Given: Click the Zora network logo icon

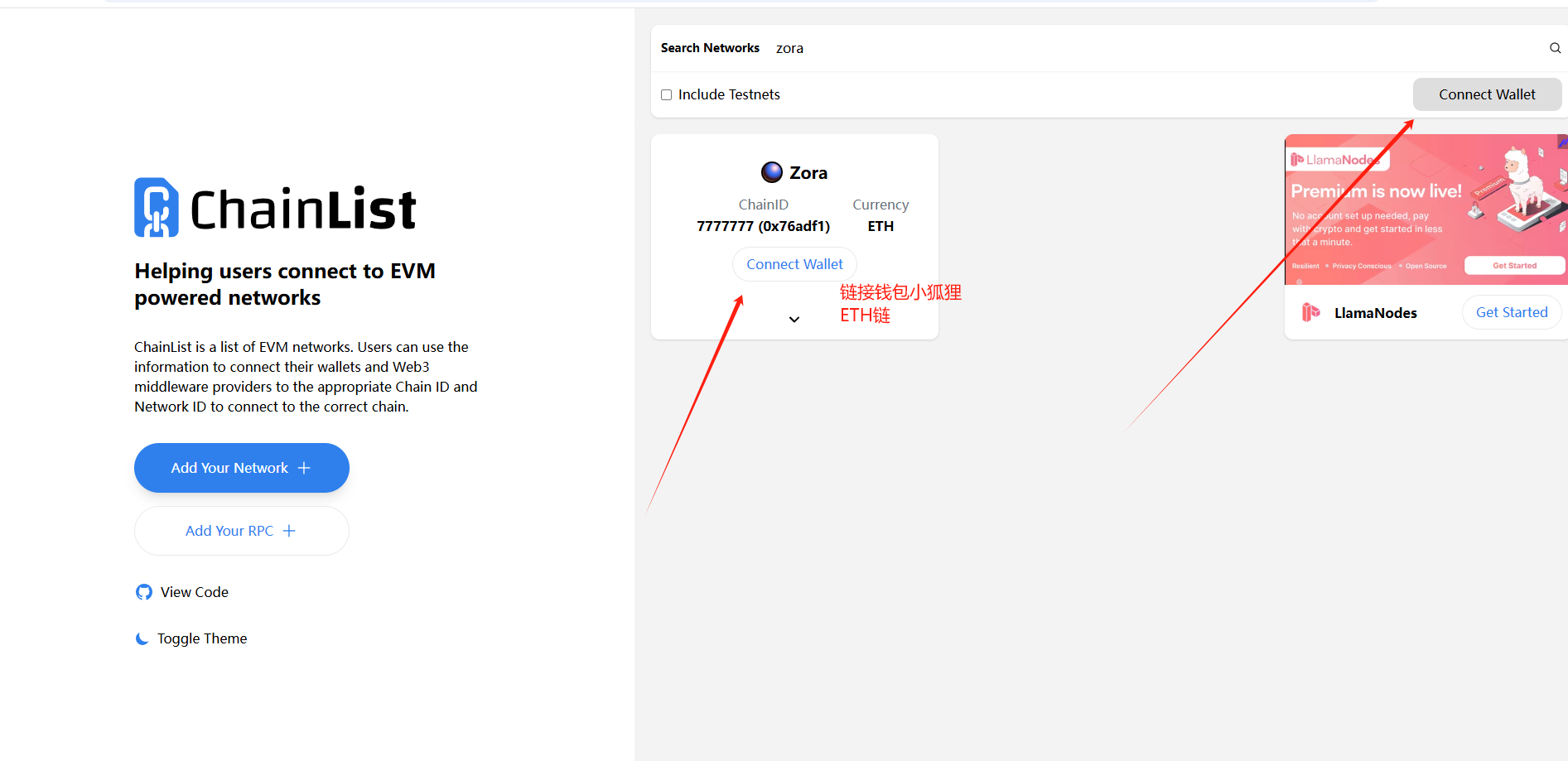Looking at the screenshot, I should (x=772, y=172).
